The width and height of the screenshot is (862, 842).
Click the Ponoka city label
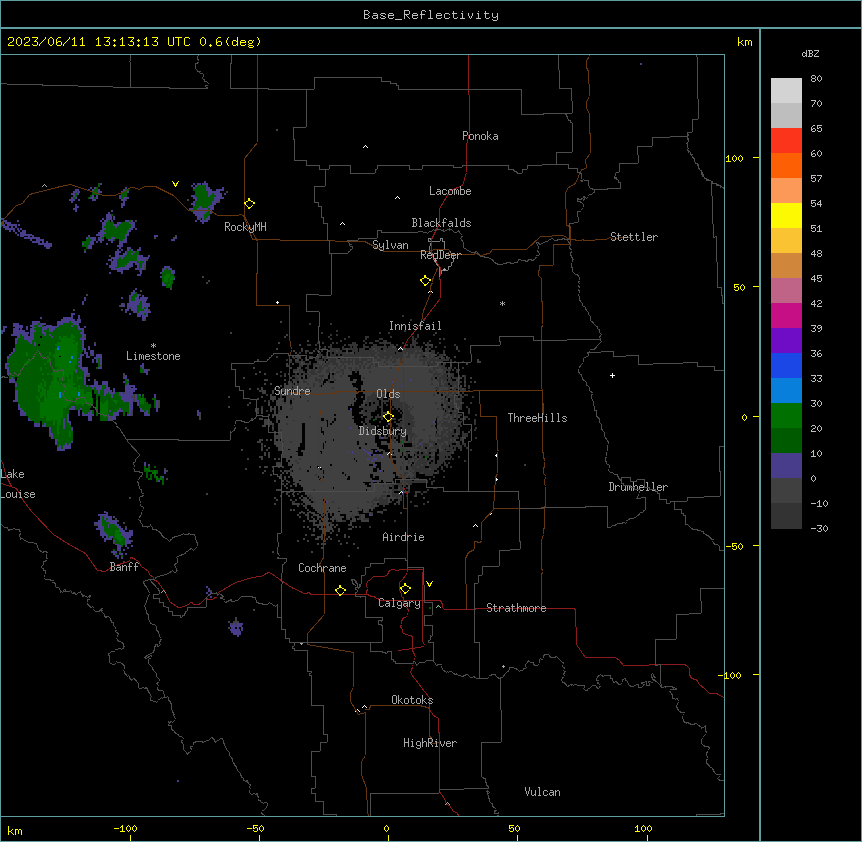[x=480, y=136]
